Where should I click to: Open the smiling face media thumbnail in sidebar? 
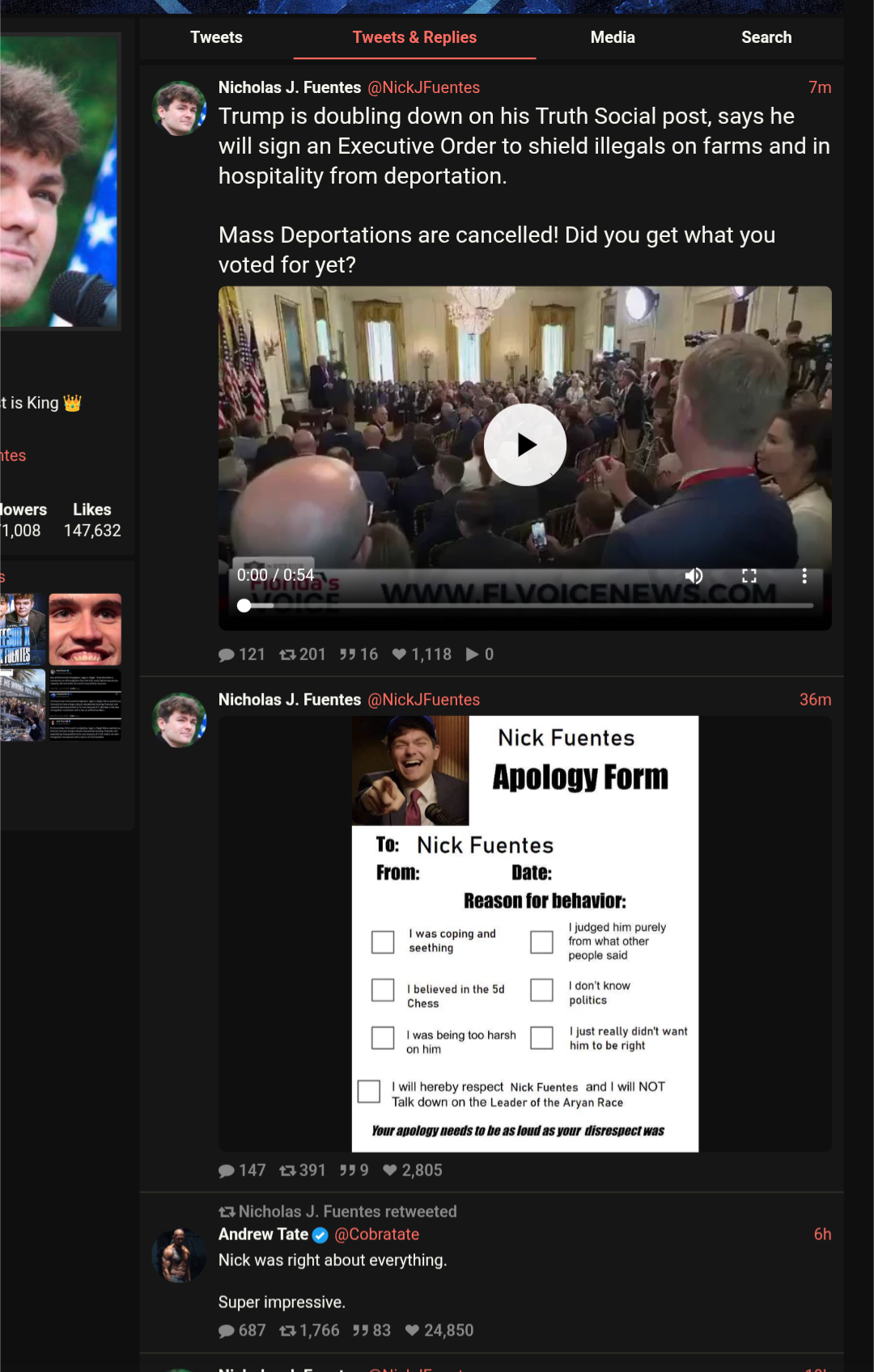coord(85,629)
